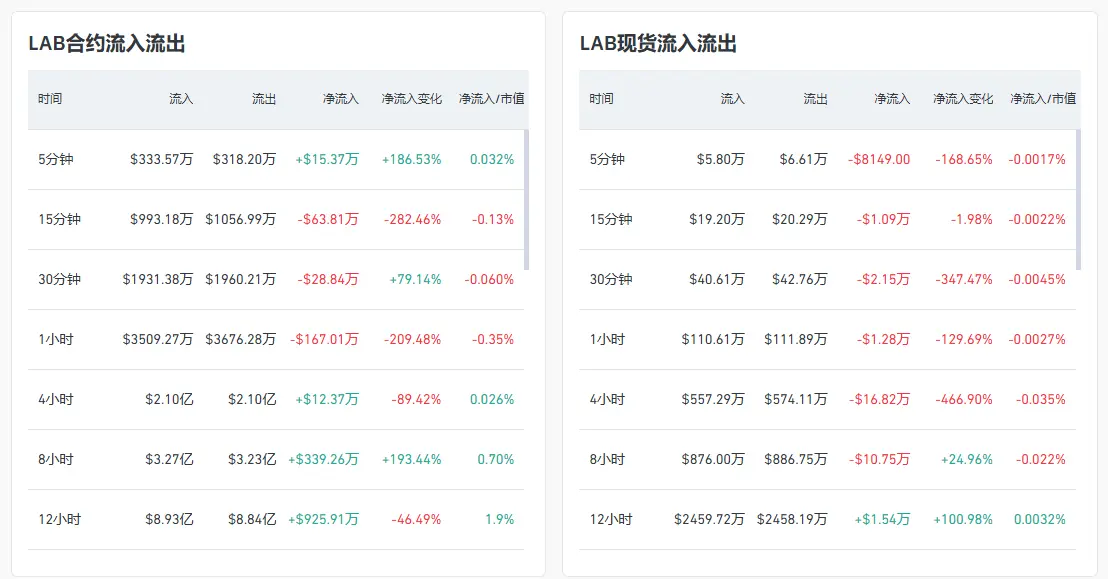This screenshot has width=1108, height=579.
Task: Click ratio value -0.0022%
Action: pos(1037,219)
